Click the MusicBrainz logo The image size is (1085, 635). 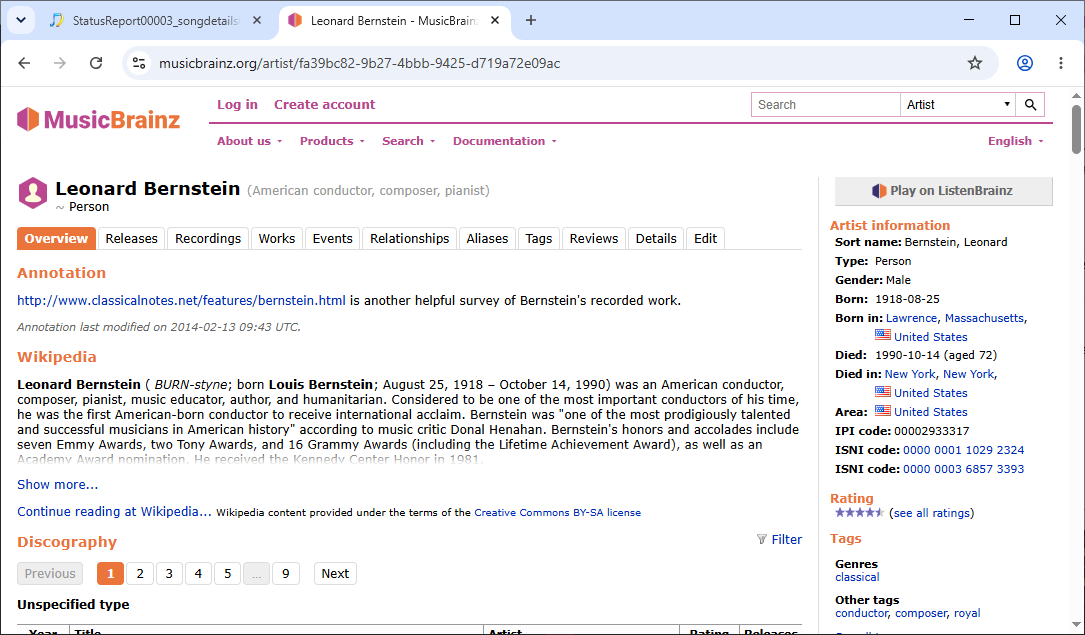click(x=98, y=119)
